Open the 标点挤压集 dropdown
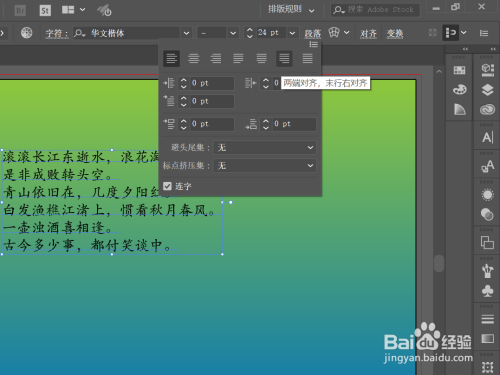Screen dimensions: 500x375 tap(265, 165)
